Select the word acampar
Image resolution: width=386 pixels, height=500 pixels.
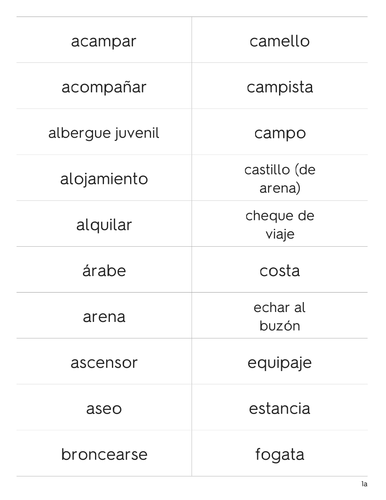(103, 42)
